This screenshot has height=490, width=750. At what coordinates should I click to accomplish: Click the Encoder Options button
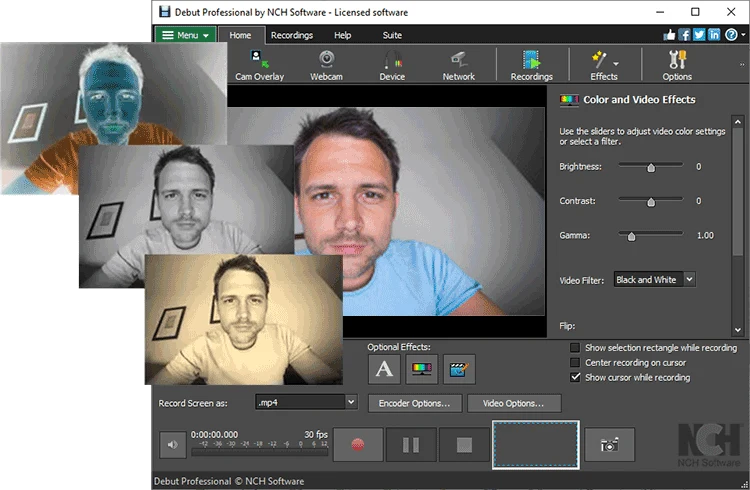coord(414,403)
